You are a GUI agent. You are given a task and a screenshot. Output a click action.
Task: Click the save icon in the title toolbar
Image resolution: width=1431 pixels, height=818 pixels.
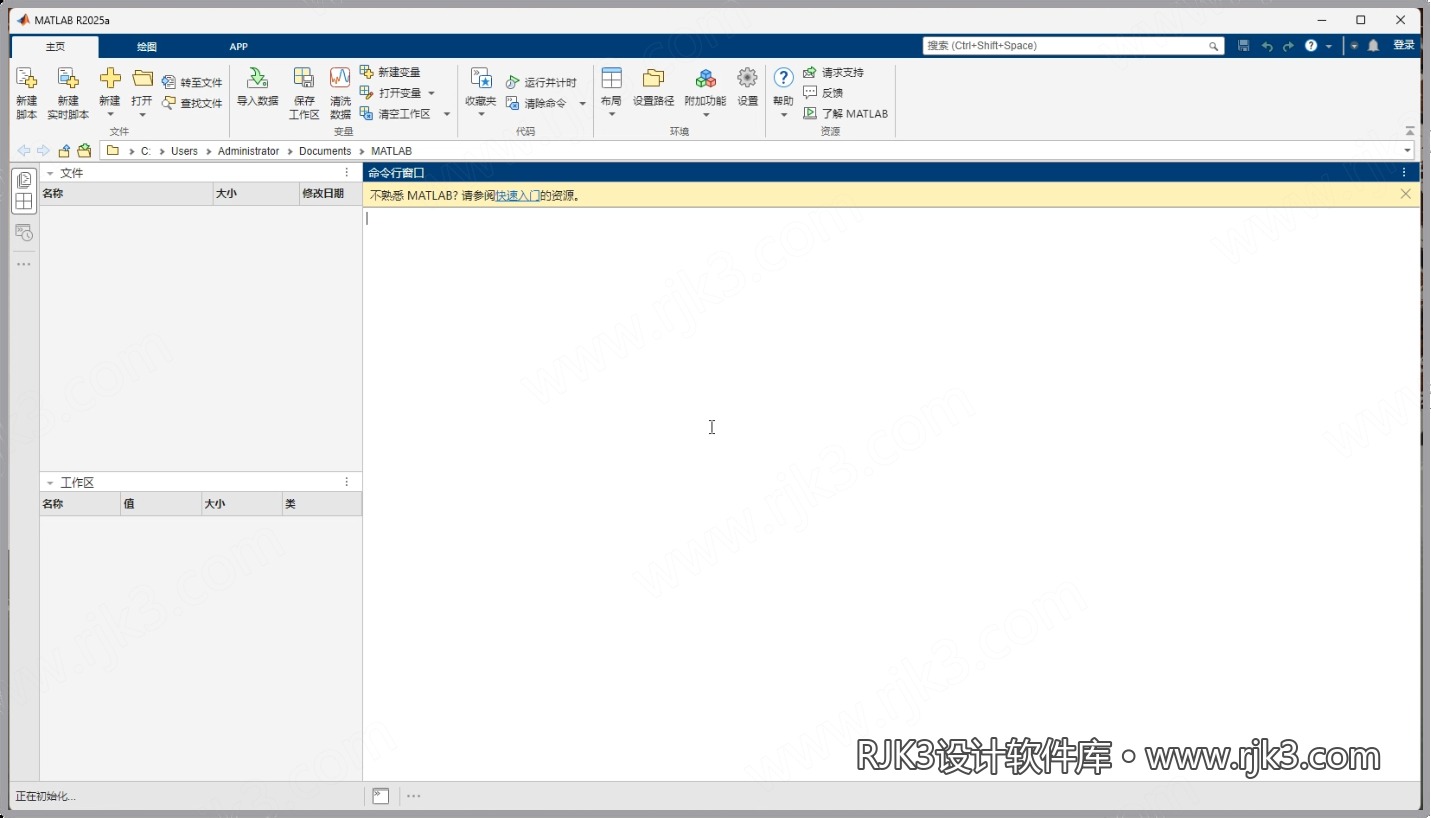click(1244, 46)
